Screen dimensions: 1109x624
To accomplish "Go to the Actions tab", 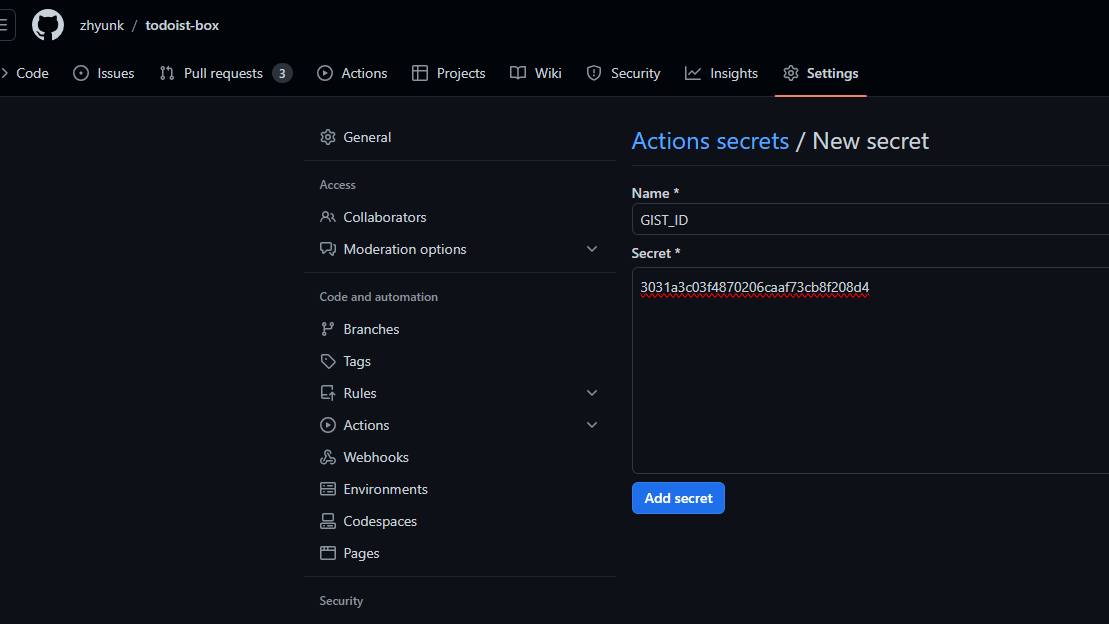I will point(352,74).
